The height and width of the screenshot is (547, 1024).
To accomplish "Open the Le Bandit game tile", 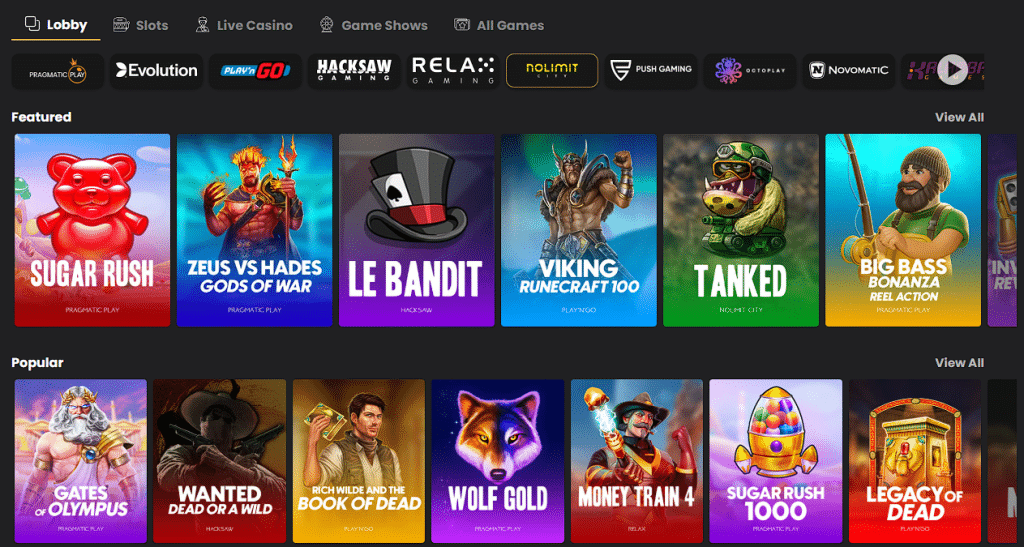I will pos(417,230).
